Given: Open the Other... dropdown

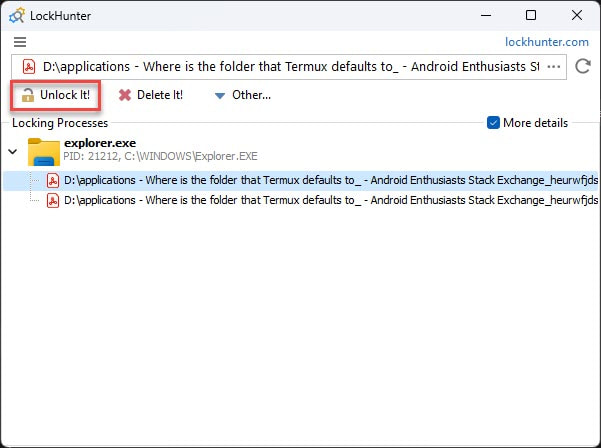Looking at the screenshot, I should tap(242, 95).
